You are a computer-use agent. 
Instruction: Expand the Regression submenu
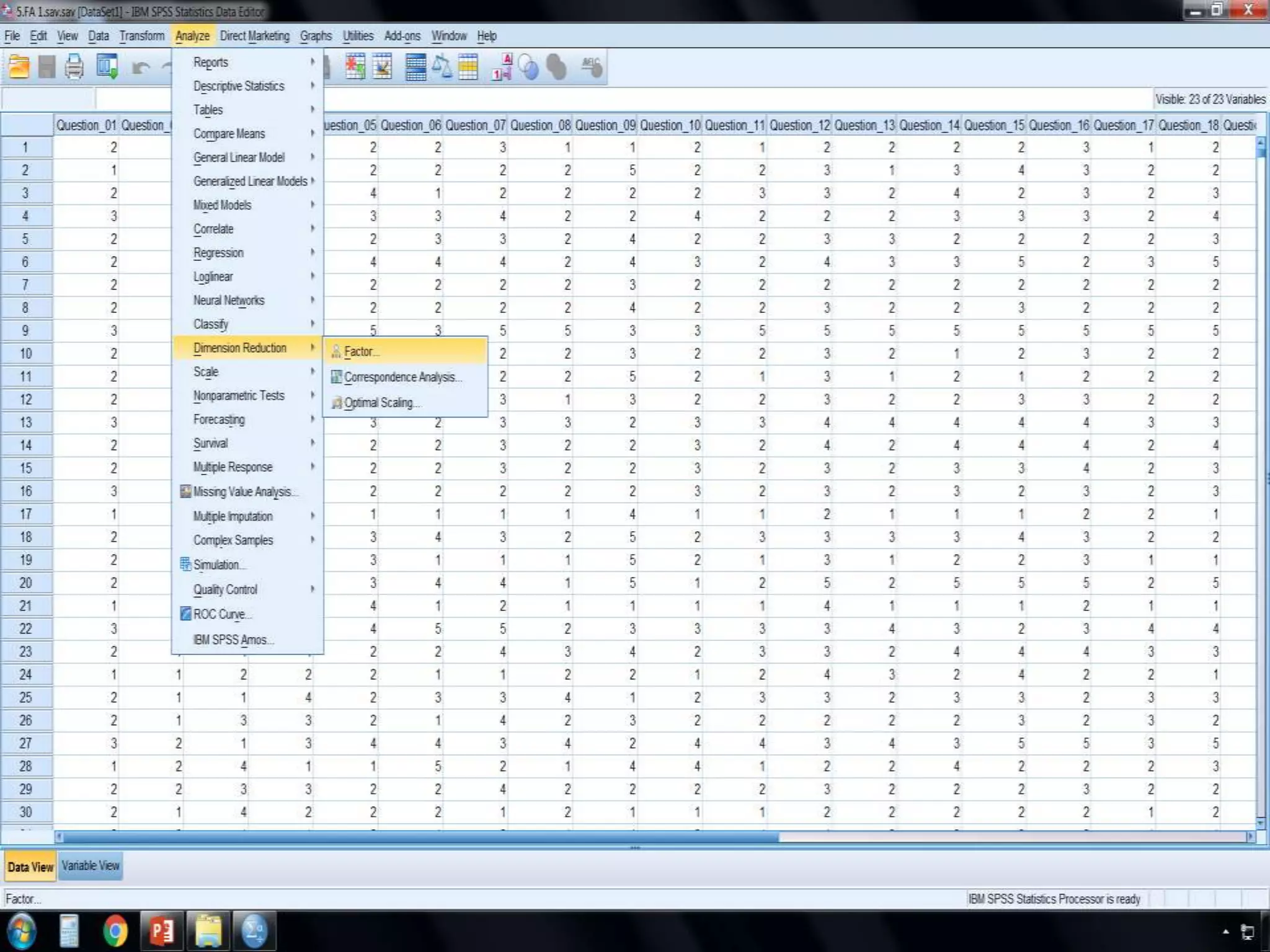218,253
